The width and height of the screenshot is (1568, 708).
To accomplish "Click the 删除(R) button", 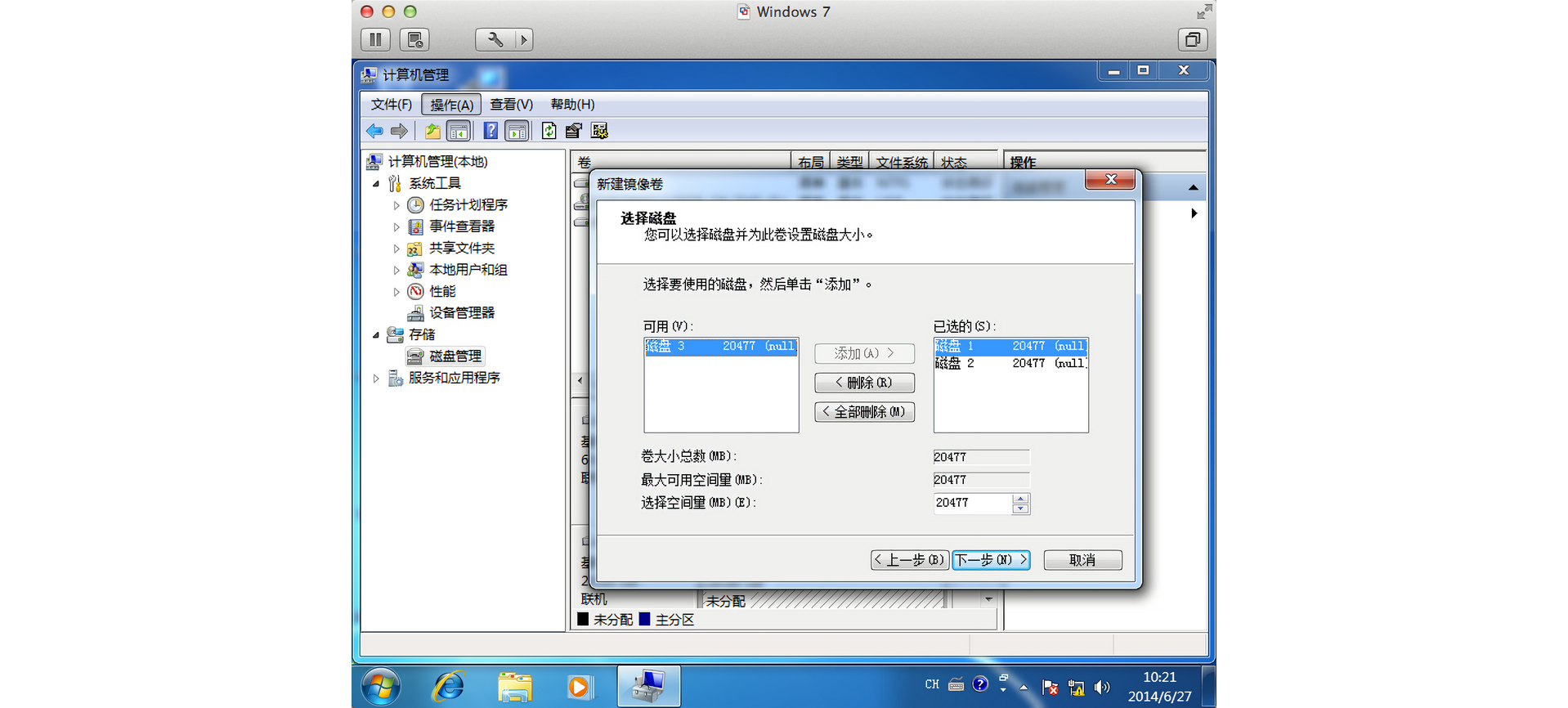I will point(864,383).
